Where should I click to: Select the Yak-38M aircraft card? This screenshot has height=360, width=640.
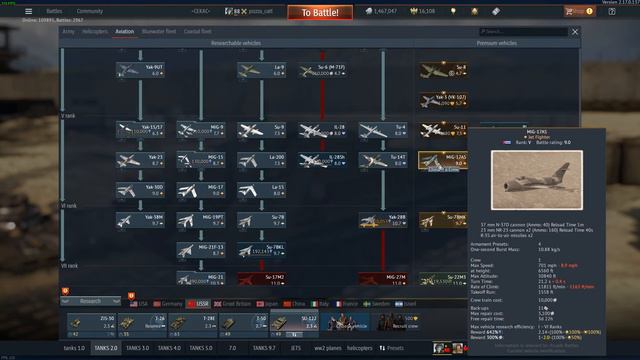140,220
